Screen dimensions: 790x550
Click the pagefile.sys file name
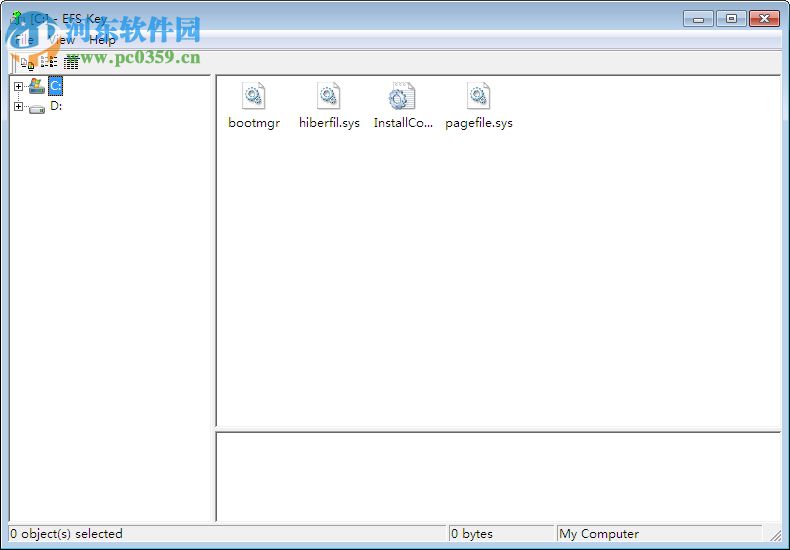pyautogui.click(x=479, y=123)
